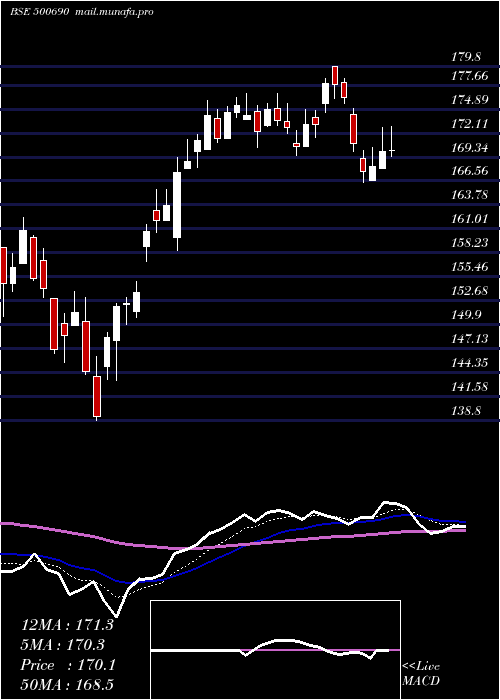
Task: Click the 12MA : 171.3 readout
Action: tap(67, 625)
